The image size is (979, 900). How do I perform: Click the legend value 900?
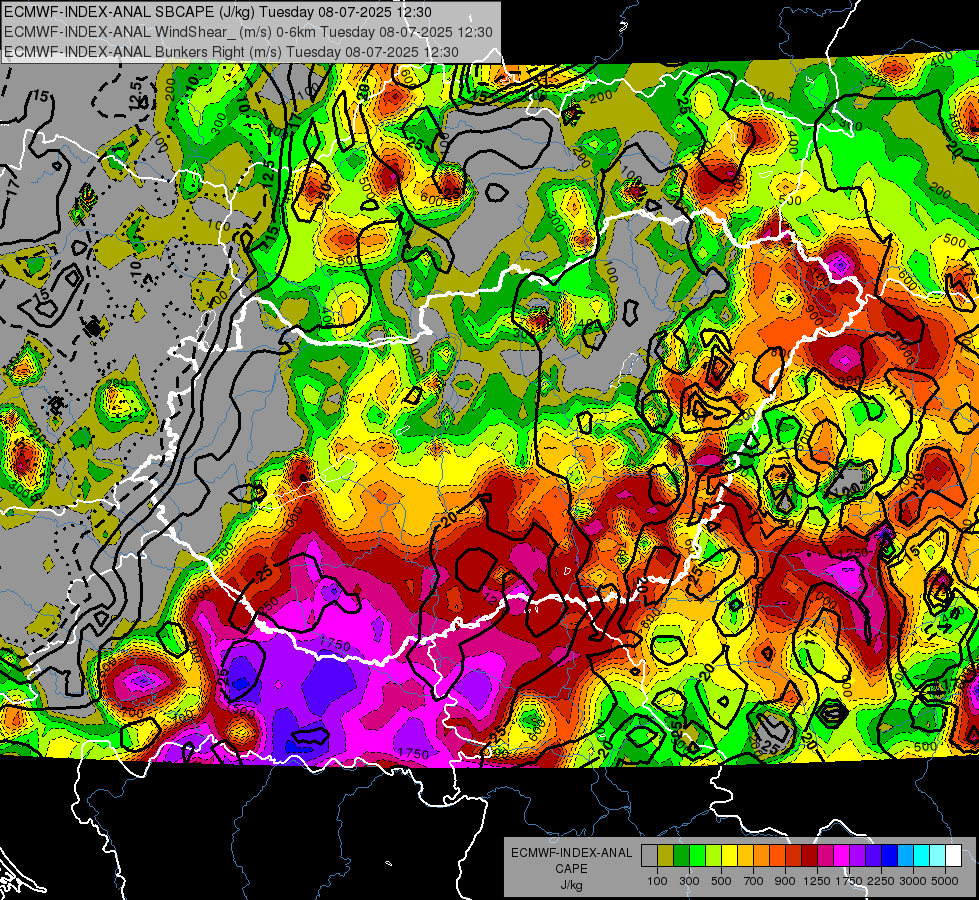click(x=785, y=881)
